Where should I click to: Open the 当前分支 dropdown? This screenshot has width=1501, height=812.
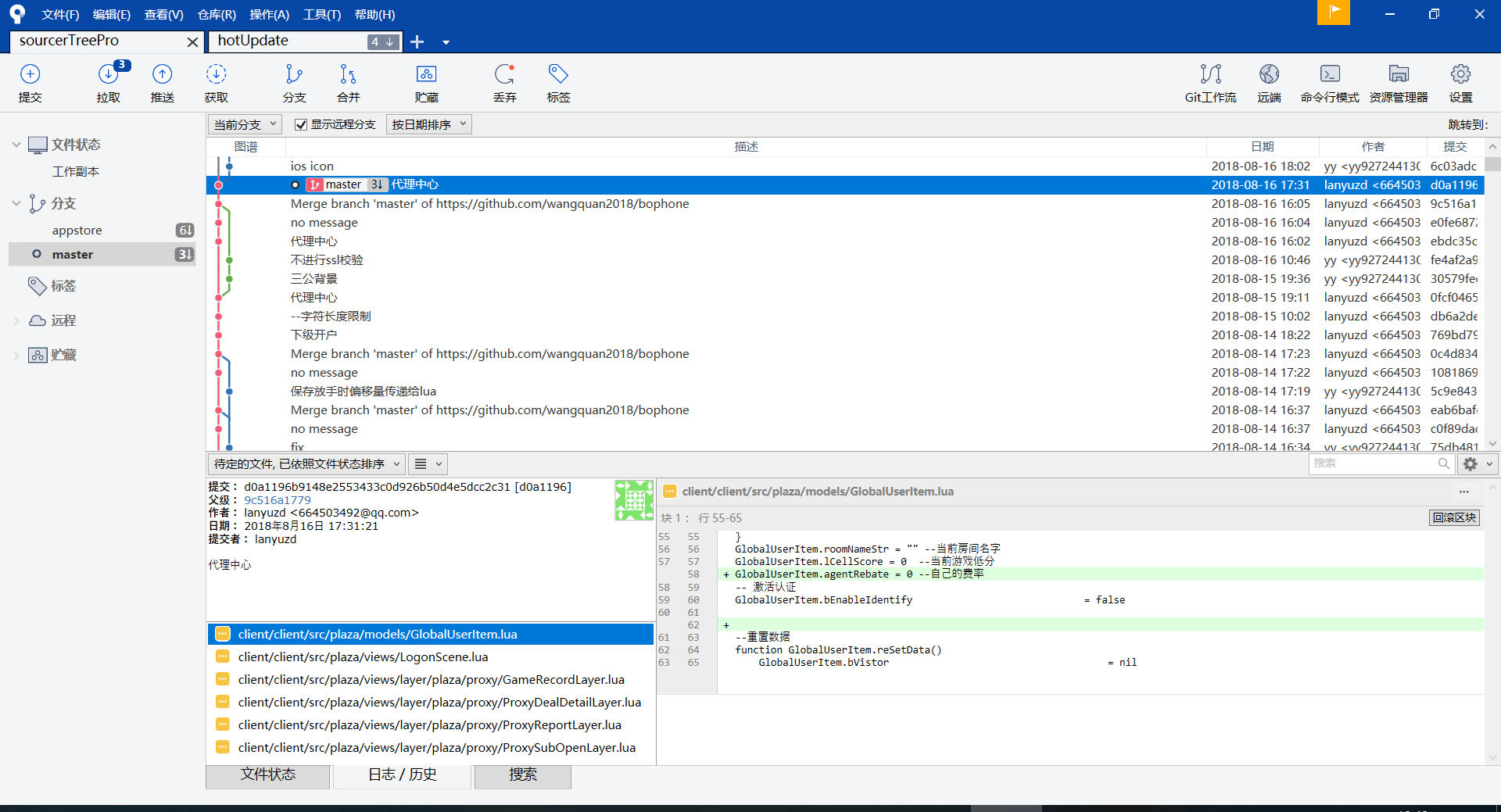coord(245,124)
